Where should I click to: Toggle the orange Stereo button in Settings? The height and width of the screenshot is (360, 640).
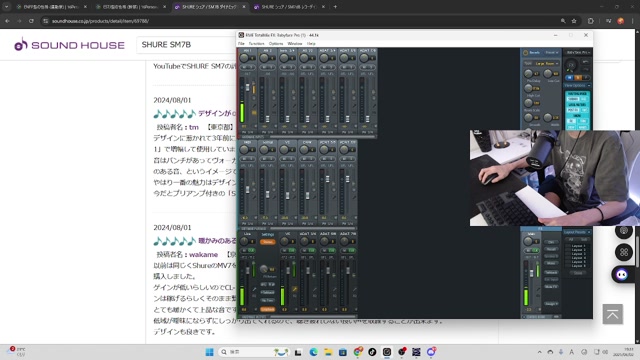point(268,242)
